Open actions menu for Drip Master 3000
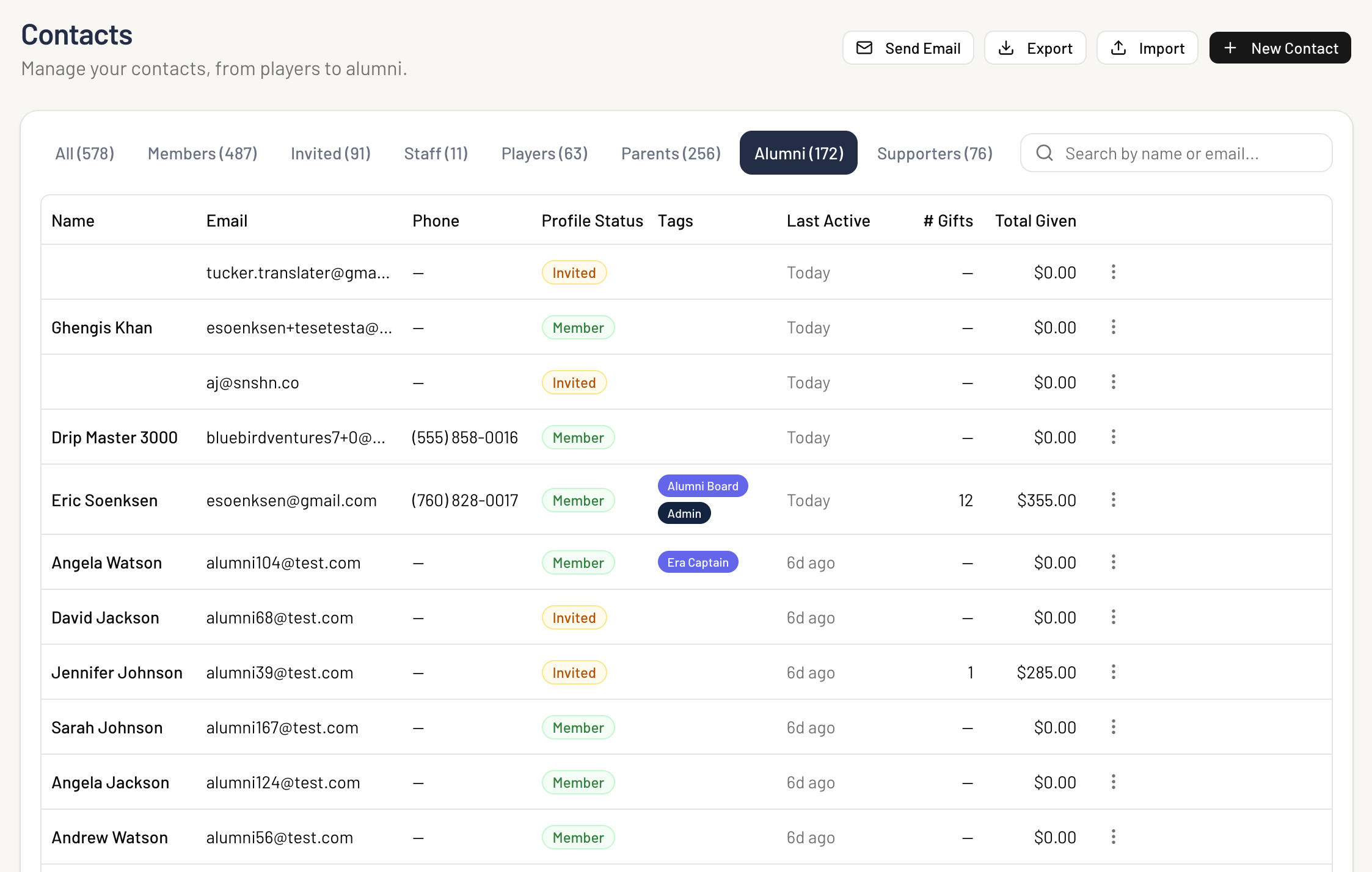 tap(1113, 437)
